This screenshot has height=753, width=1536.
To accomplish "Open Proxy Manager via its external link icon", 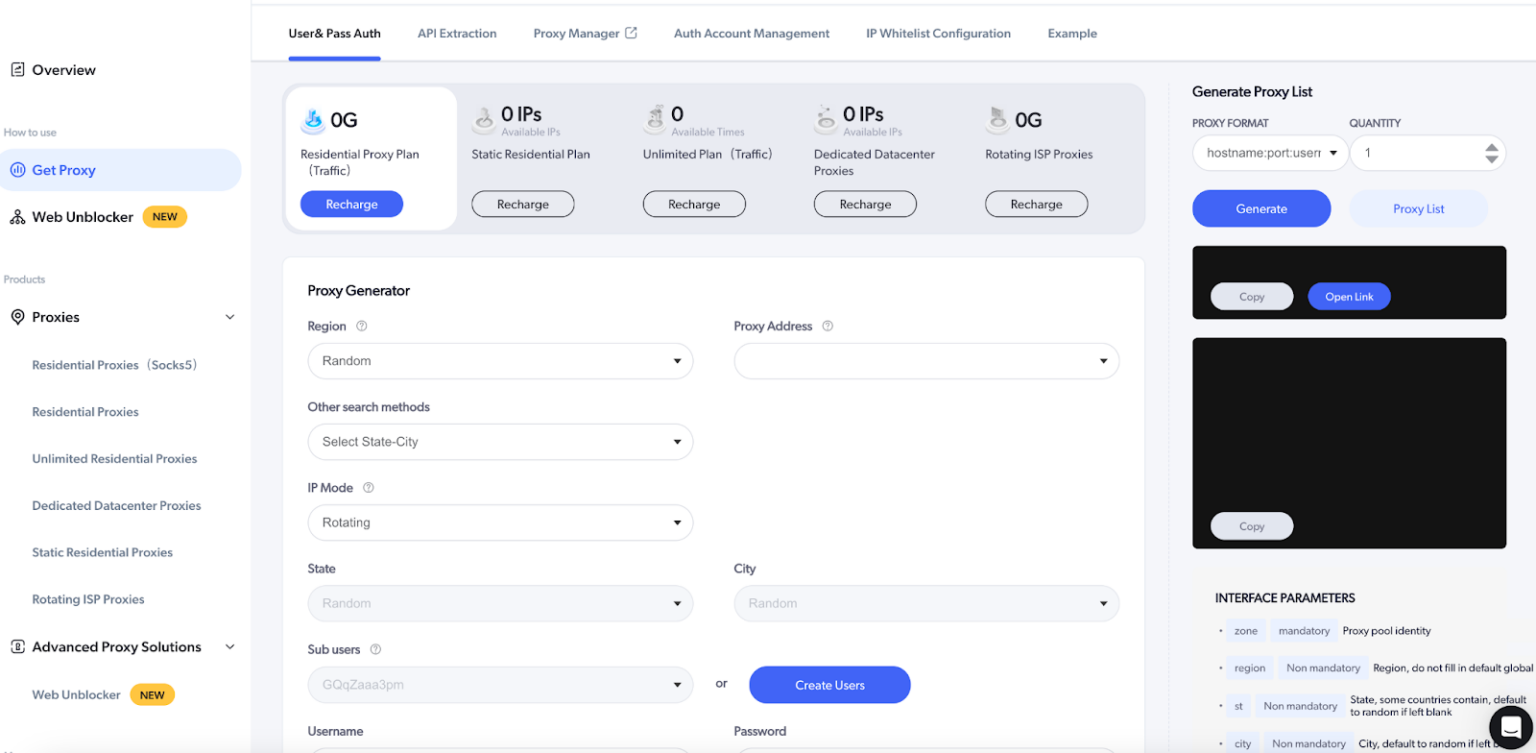I will (x=631, y=31).
